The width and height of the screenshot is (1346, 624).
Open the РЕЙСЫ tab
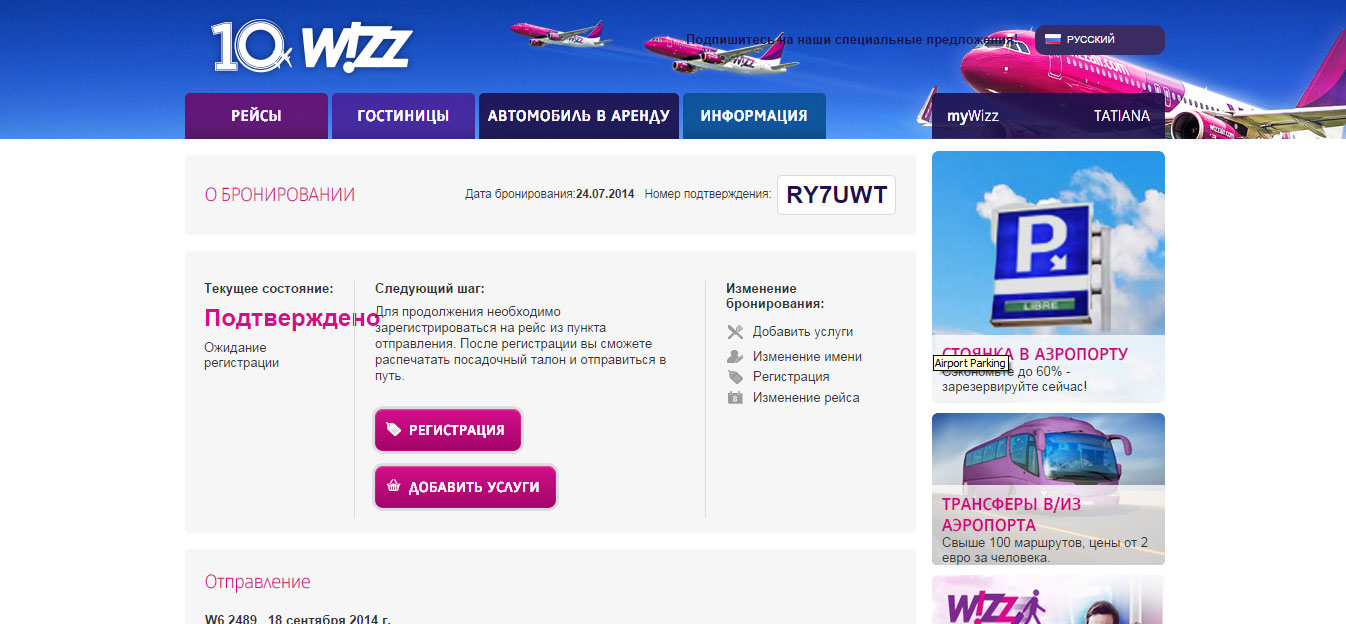click(x=256, y=116)
